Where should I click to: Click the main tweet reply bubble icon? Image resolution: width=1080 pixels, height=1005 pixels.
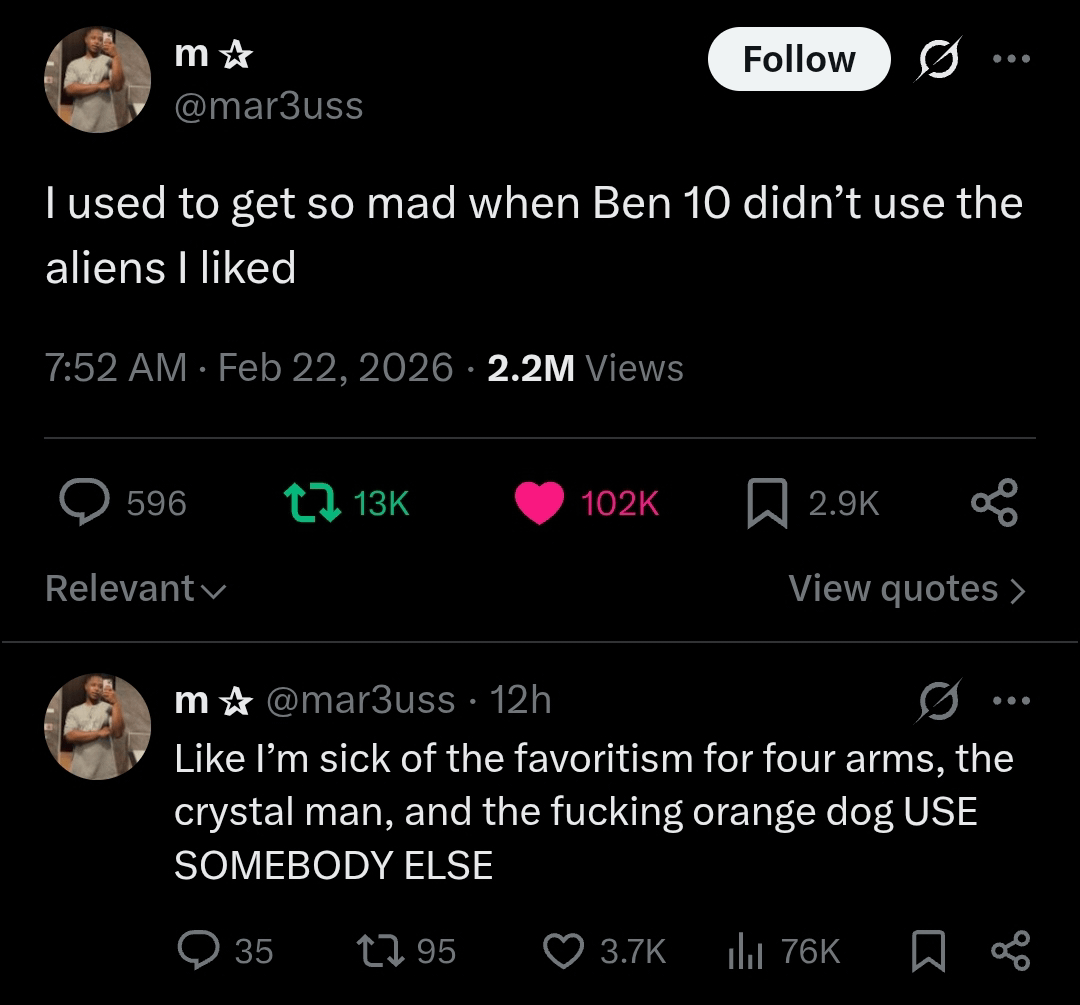pos(84,502)
